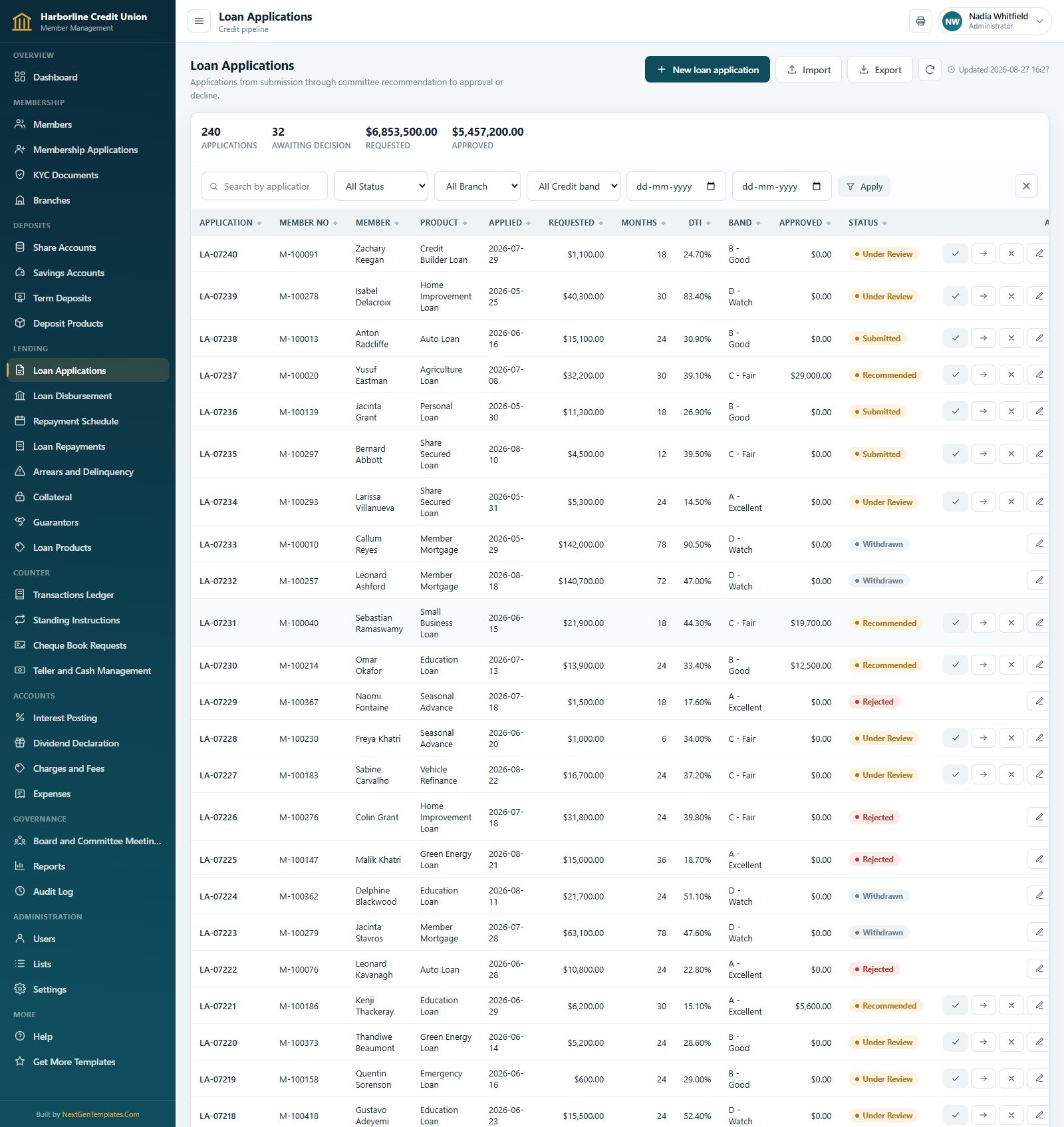Click the refresh icon next to Export
This screenshot has width=1064, height=1127.
pyautogui.click(x=930, y=70)
